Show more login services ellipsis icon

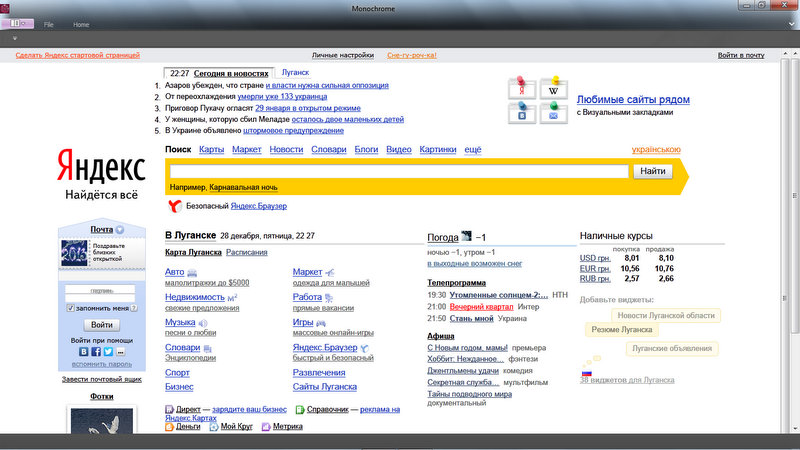point(120,352)
